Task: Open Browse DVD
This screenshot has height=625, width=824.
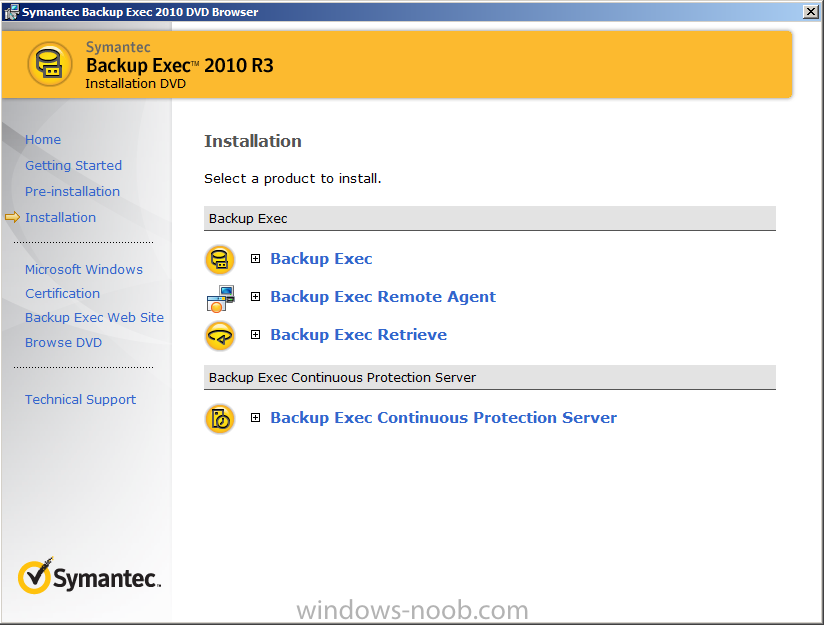Action: click(x=64, y=342)
